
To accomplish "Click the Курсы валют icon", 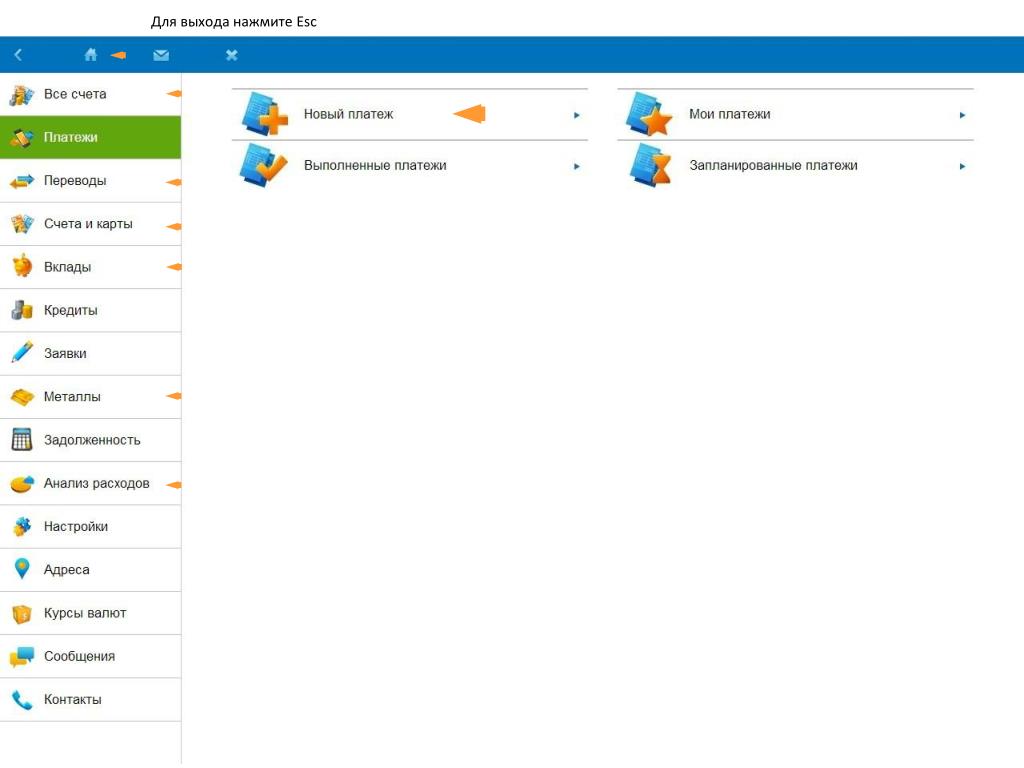I will point(22,613).
